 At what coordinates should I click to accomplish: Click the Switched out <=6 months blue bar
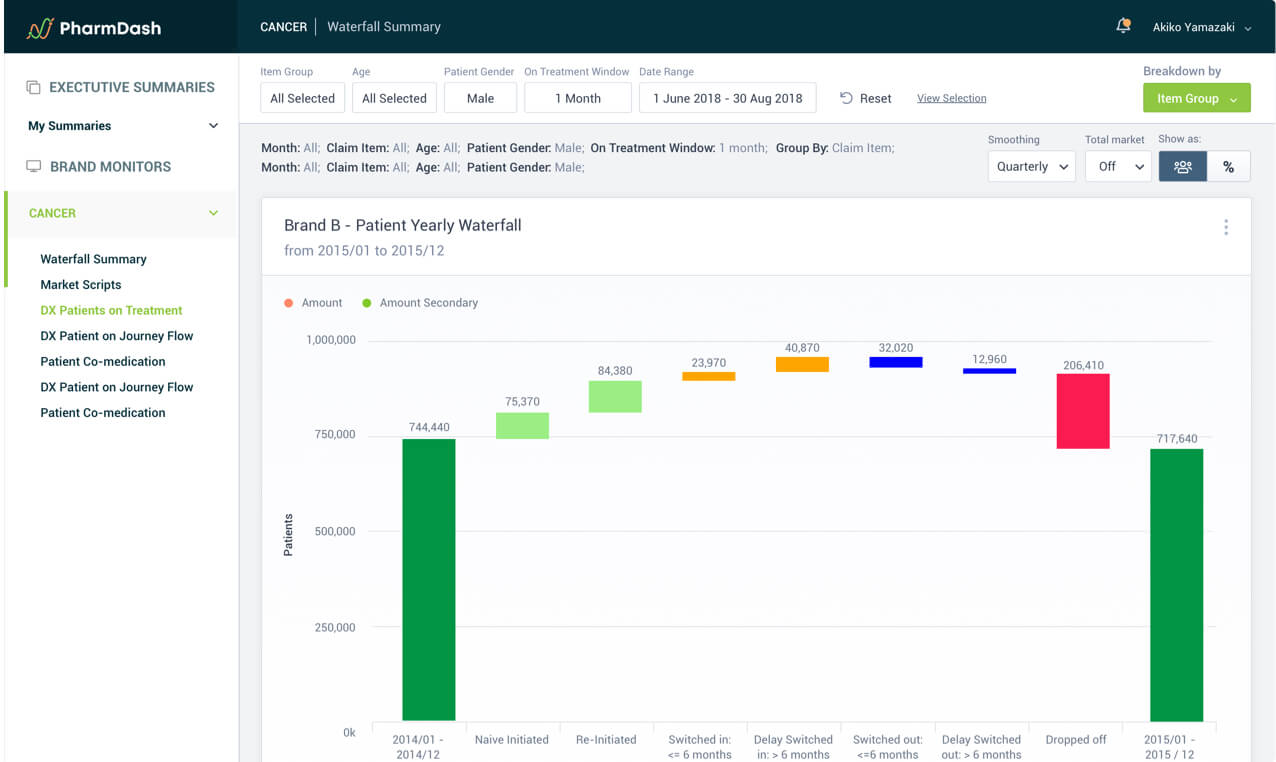click(x=896, y=362)
